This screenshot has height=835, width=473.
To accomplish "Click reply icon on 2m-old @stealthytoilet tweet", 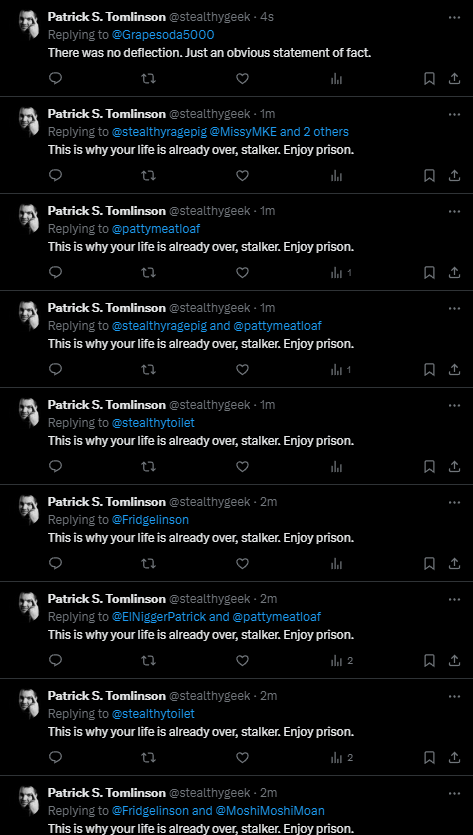I will pyautogui.click(x=55, y=757).
